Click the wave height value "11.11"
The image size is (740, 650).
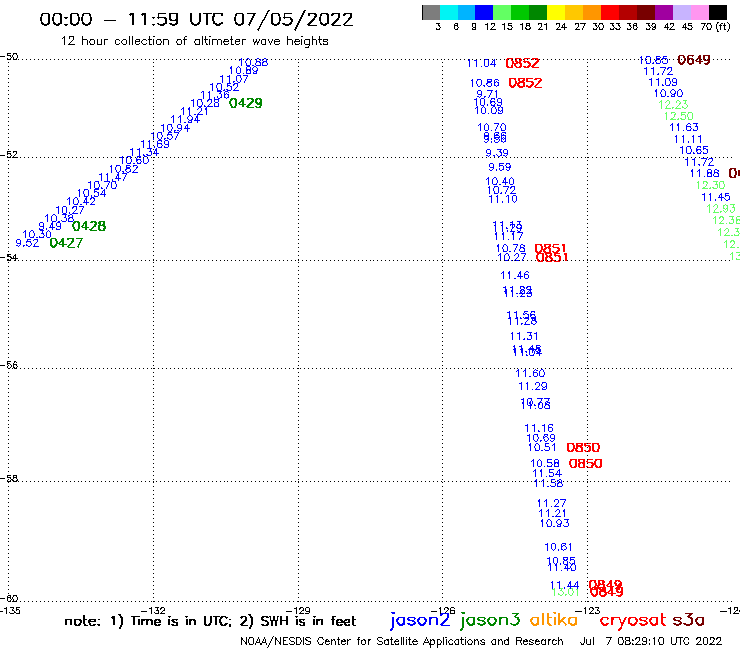click(x=688, y=139)
